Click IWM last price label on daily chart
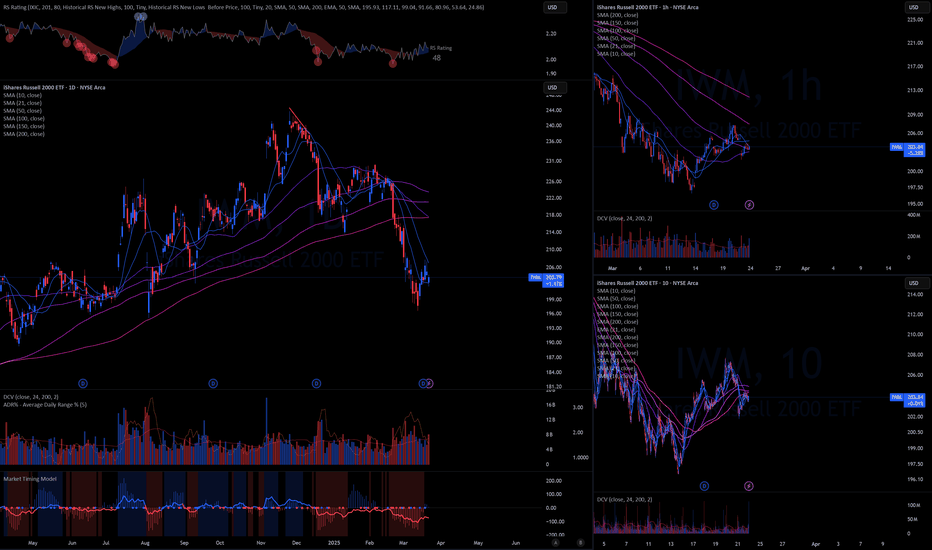Viewport: 932px width, 550px height. [x=546, y=281]
